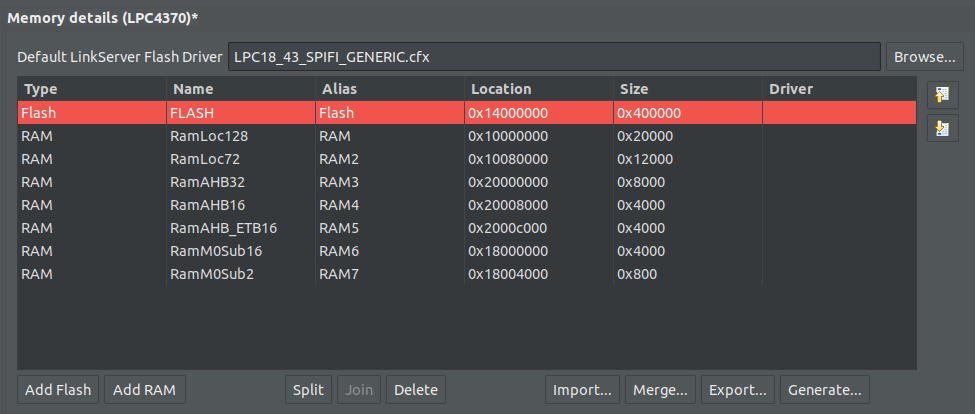Select the FLASH memory row
This screenshot has width=975, height=414.
(x=192, y=113)
